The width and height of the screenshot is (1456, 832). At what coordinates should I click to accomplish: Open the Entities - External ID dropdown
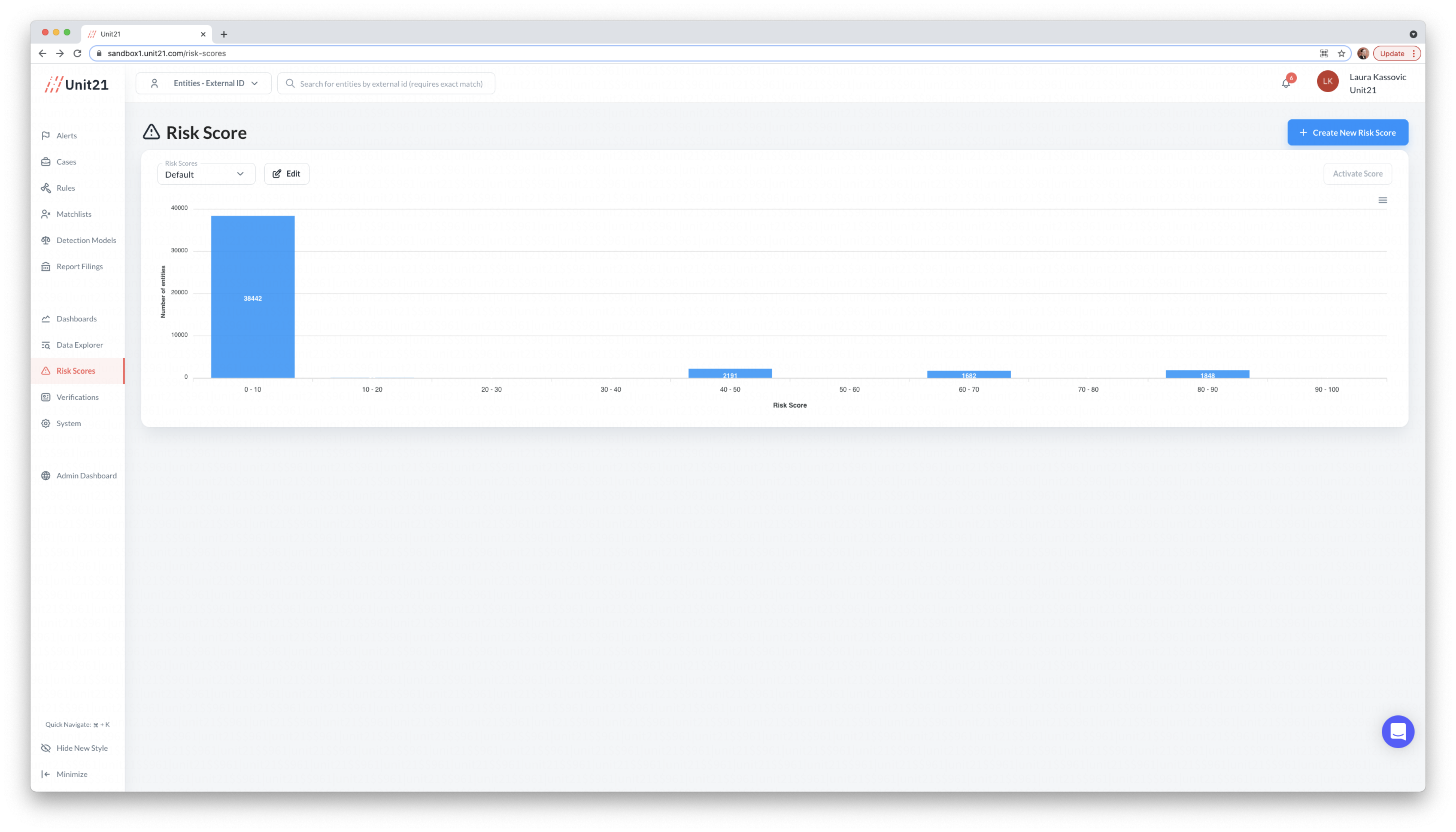tap(204, 83)
